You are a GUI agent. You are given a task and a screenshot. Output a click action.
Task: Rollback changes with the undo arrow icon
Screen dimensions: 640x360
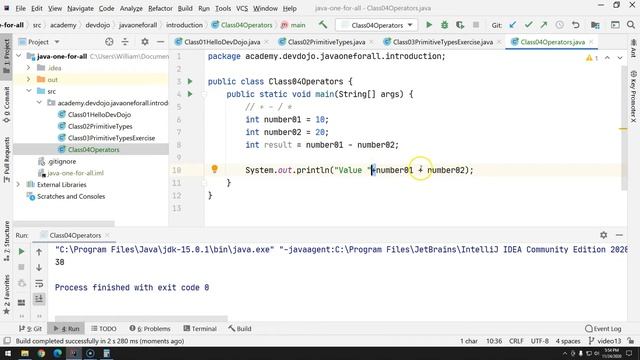pyautogui.click(x=576, y=25)
